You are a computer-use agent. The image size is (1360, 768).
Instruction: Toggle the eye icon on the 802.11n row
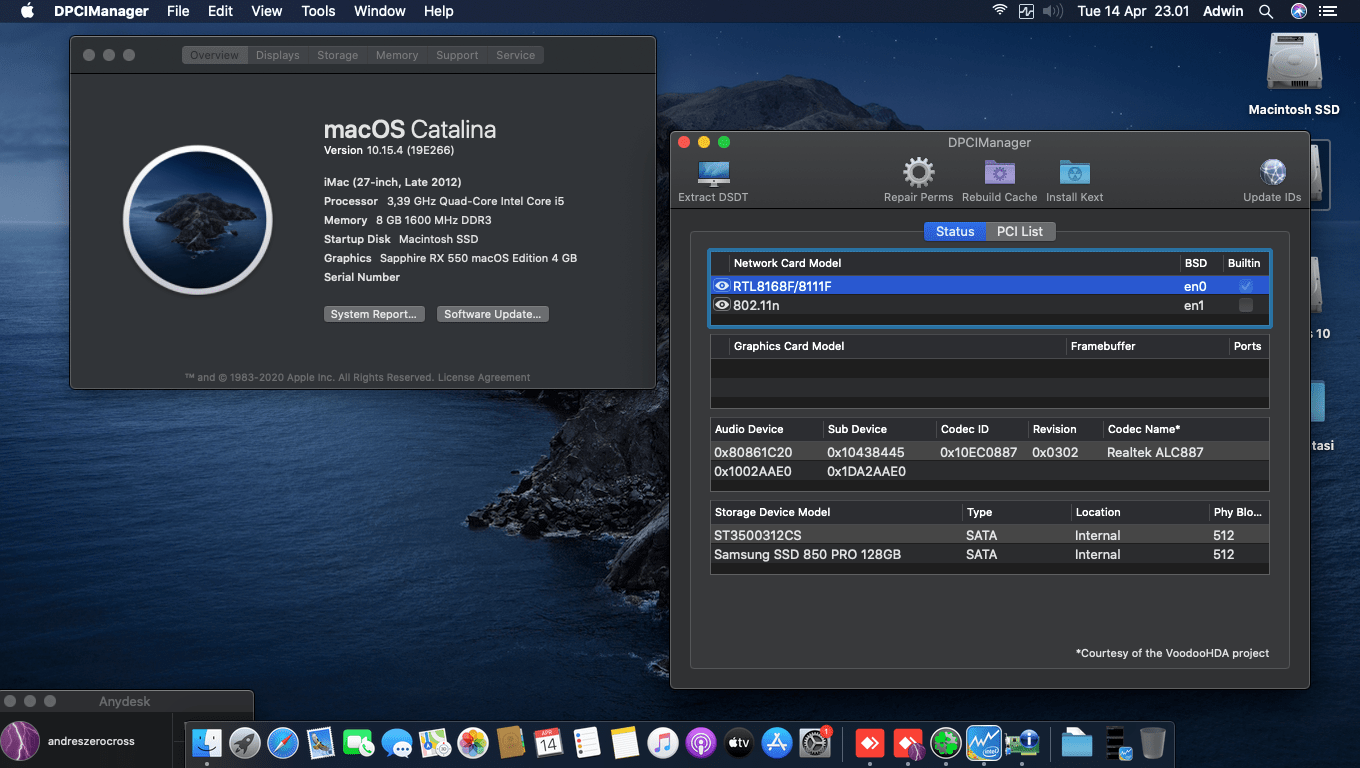pos(722,304)
